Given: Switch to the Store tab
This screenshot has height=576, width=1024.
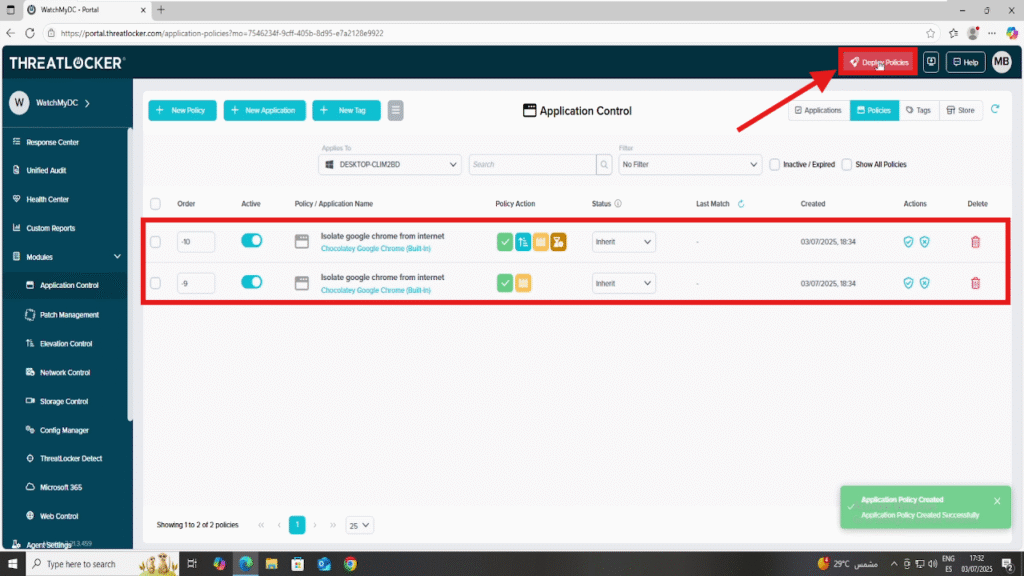Looking at the screenshot, I should 961,110.
